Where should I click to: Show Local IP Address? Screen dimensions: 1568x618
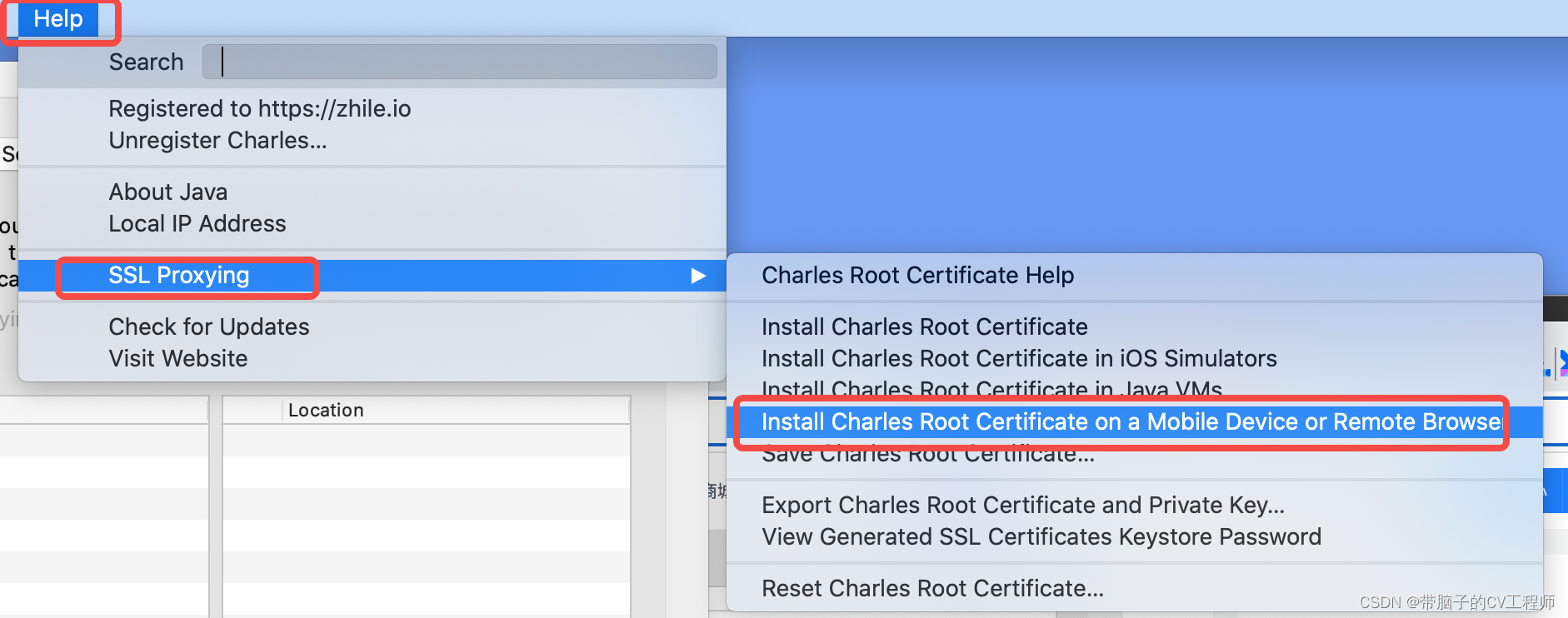[x=197, y=223]
